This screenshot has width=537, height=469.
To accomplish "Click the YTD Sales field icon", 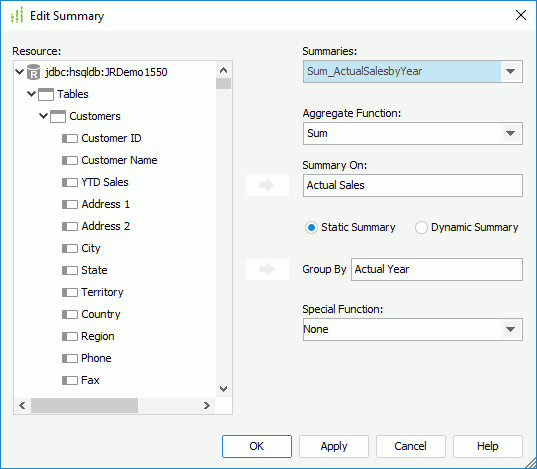I will pos(70,182).
